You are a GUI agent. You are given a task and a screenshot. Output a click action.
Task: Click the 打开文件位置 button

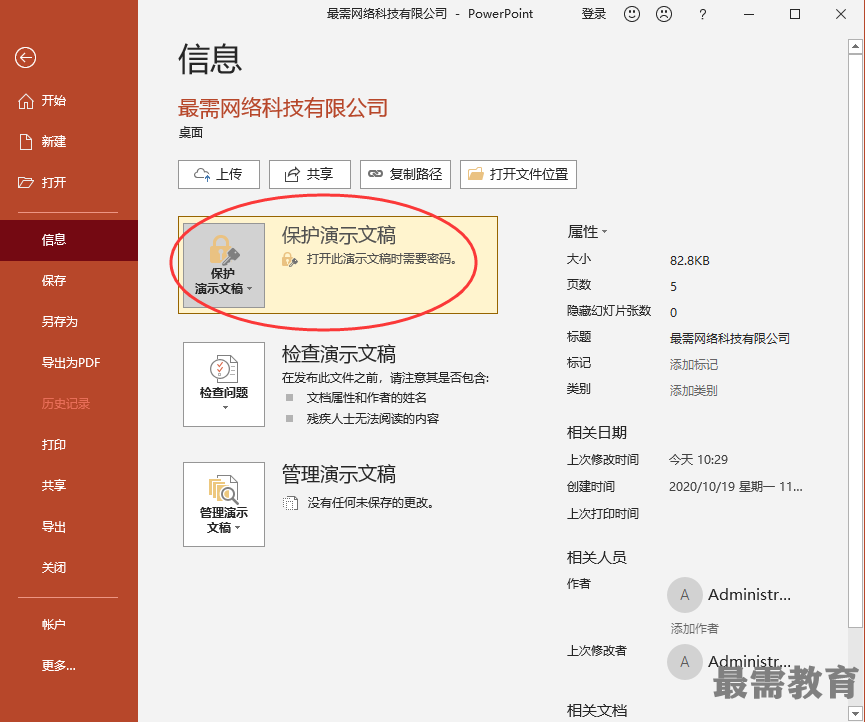point(519,174)
